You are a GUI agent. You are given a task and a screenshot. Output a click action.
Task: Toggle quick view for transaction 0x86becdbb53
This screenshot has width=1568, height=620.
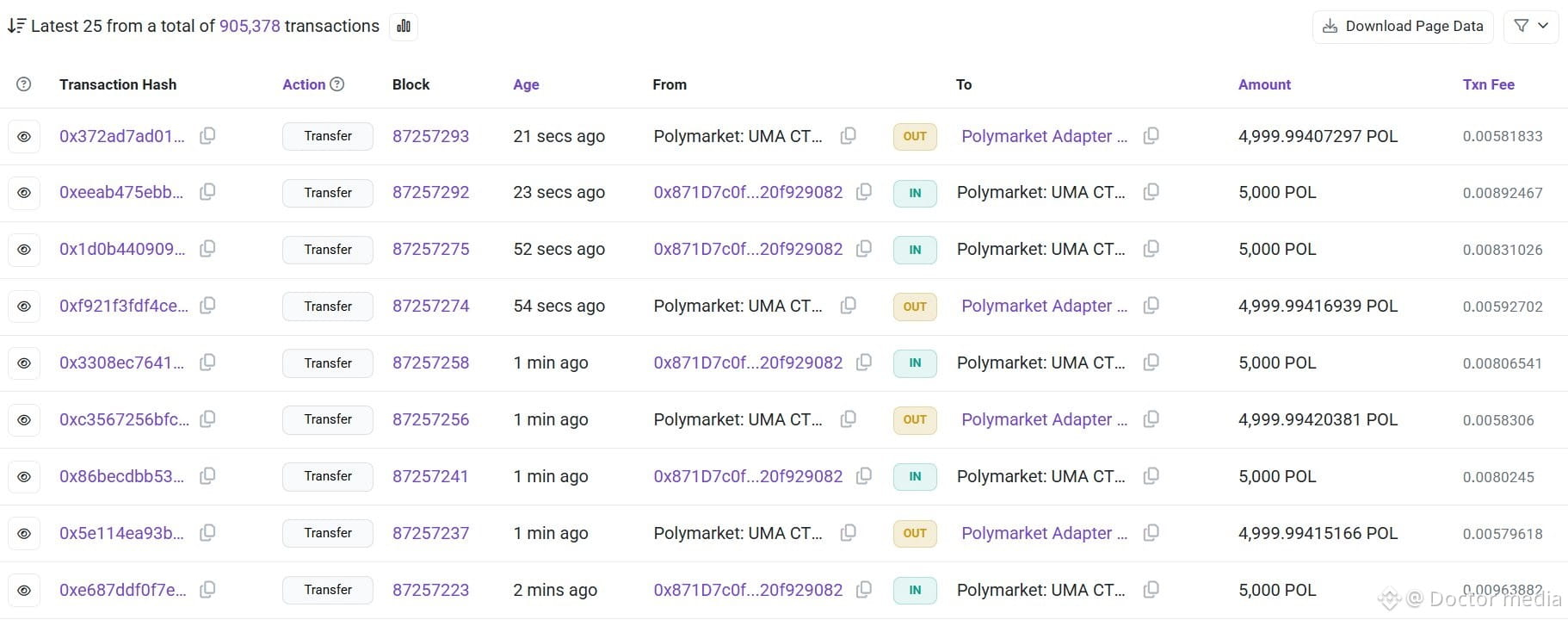(24, 477)
